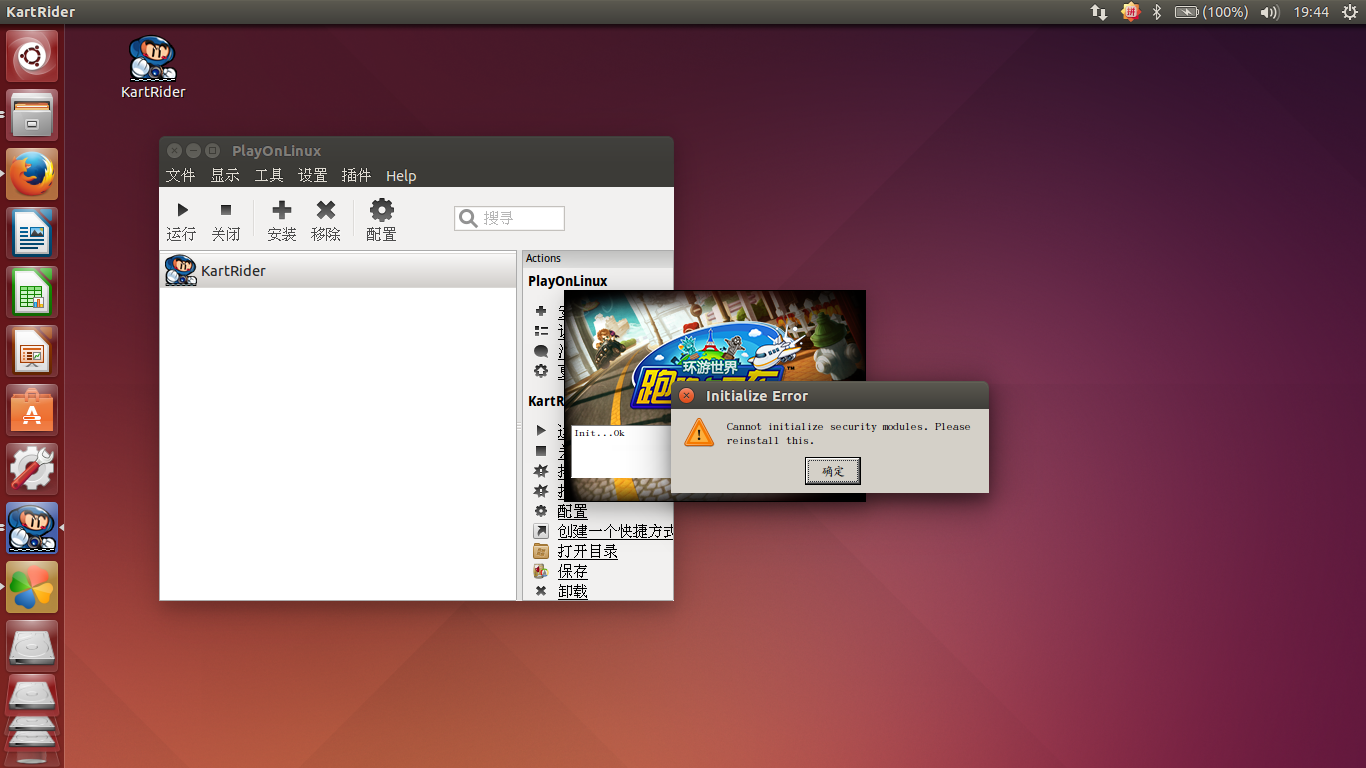Open the 文件 menu in PlayOnLinux
Image resolution: width=1366 pixels, height=768 pixels.
click(x=181, y=176)
